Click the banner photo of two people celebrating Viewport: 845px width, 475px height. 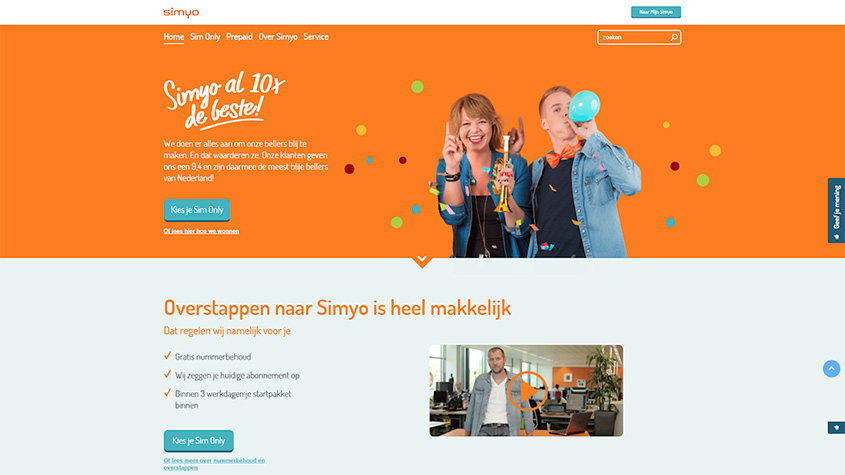tap(539, 171)
